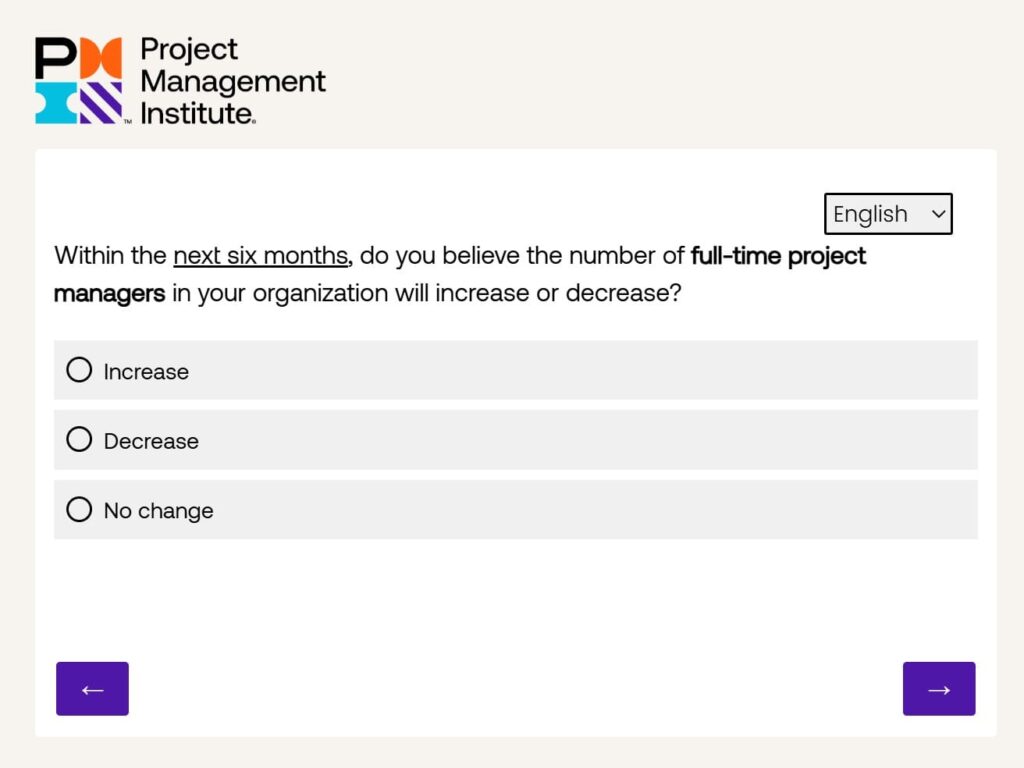
Task: Click the word "Management" in the logo
Action: [x=233, y=81]
